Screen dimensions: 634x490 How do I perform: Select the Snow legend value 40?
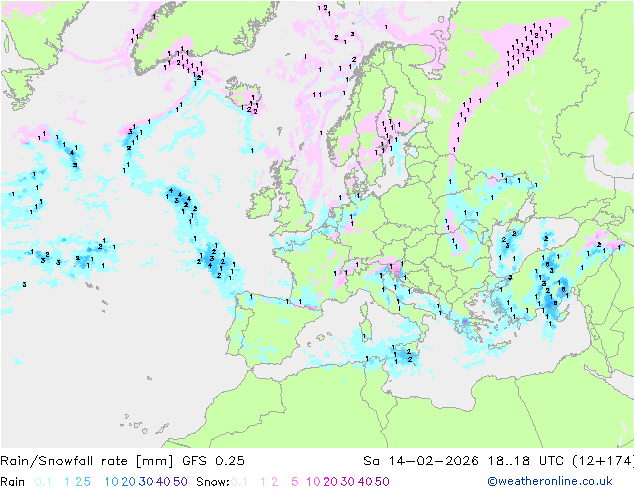click(365, 482)
